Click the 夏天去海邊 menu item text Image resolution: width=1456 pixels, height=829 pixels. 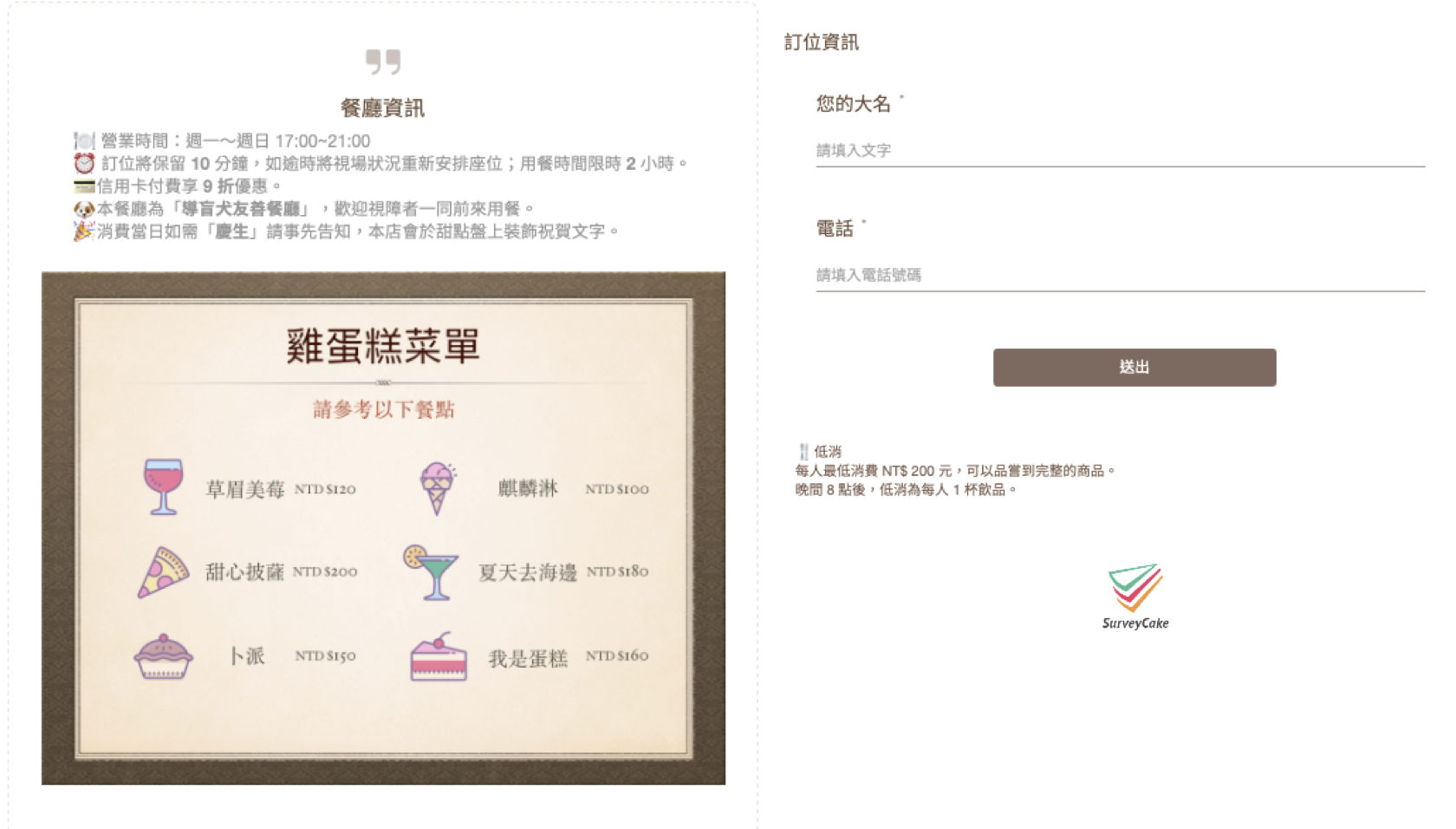528,572
